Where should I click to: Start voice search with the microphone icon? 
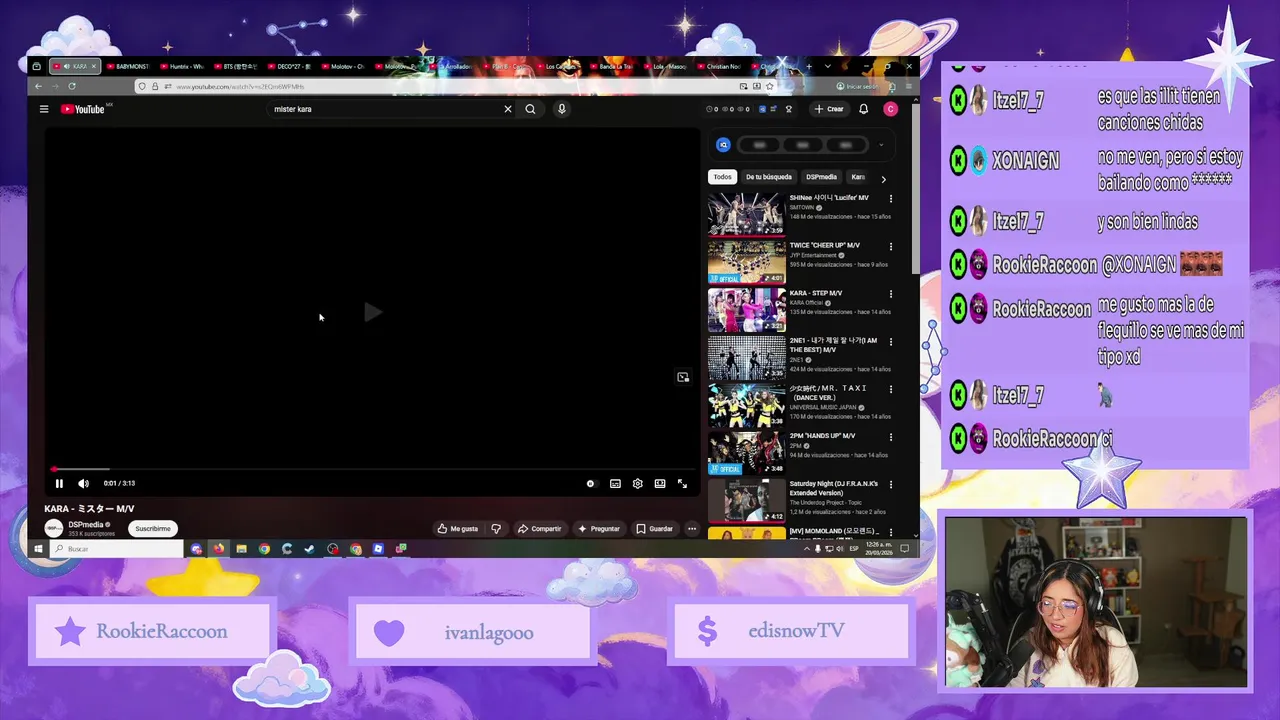[562, 109]
